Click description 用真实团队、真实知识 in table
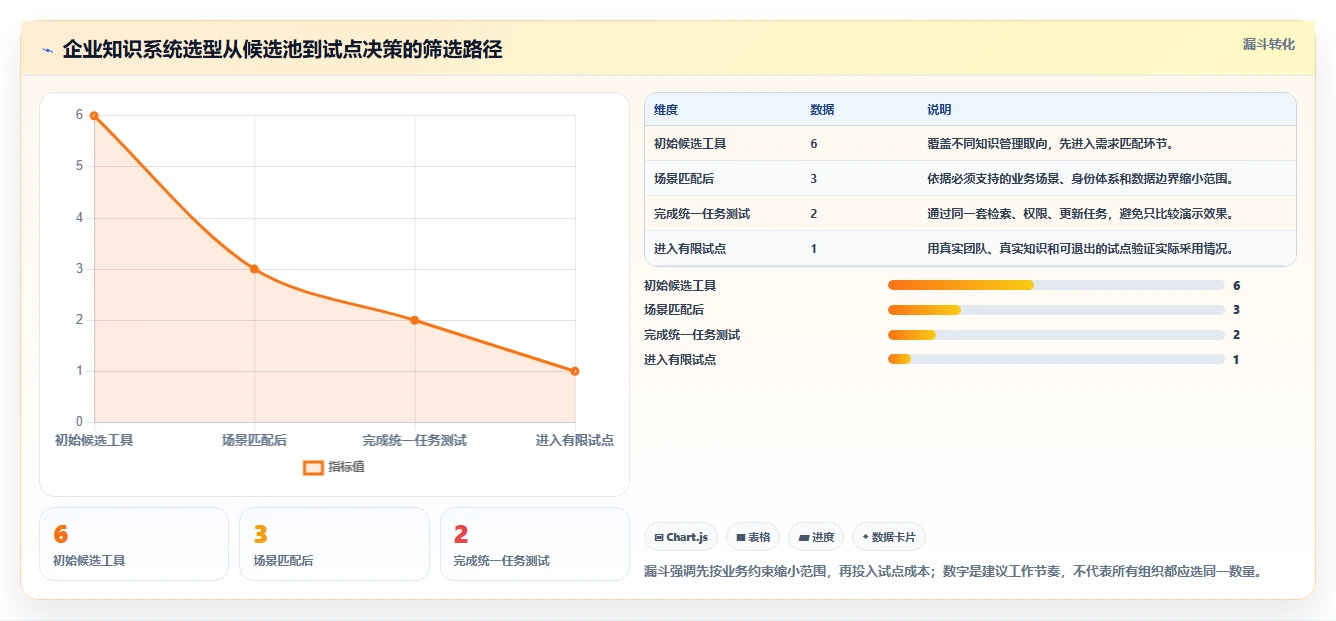The image size is (1336, 621). click(x=1080, y=249)
